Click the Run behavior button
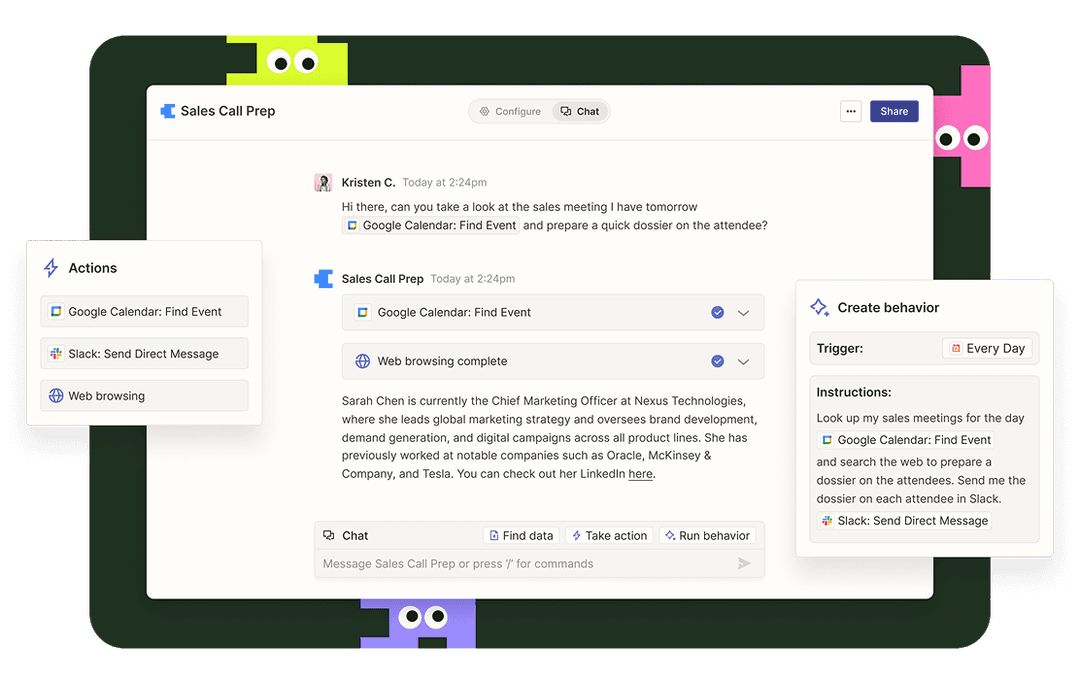This screenshot has width=1080, height=684. tap(707, 536)
